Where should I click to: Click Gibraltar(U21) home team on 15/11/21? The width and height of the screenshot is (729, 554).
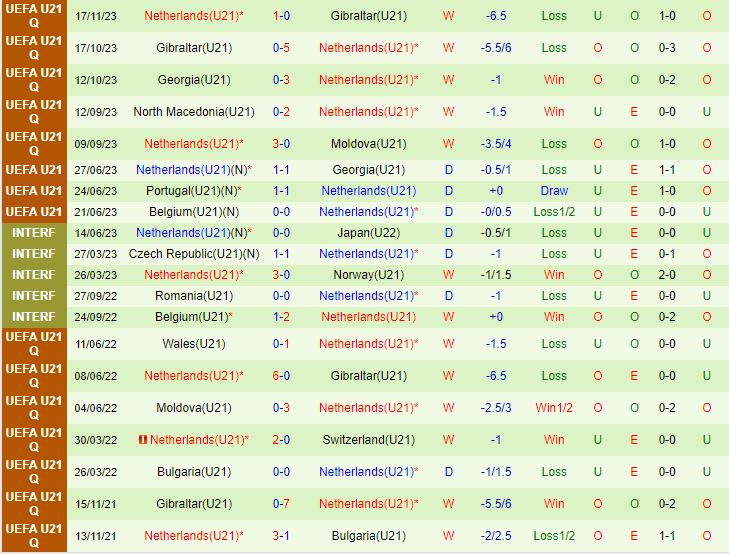click(194, 504)
